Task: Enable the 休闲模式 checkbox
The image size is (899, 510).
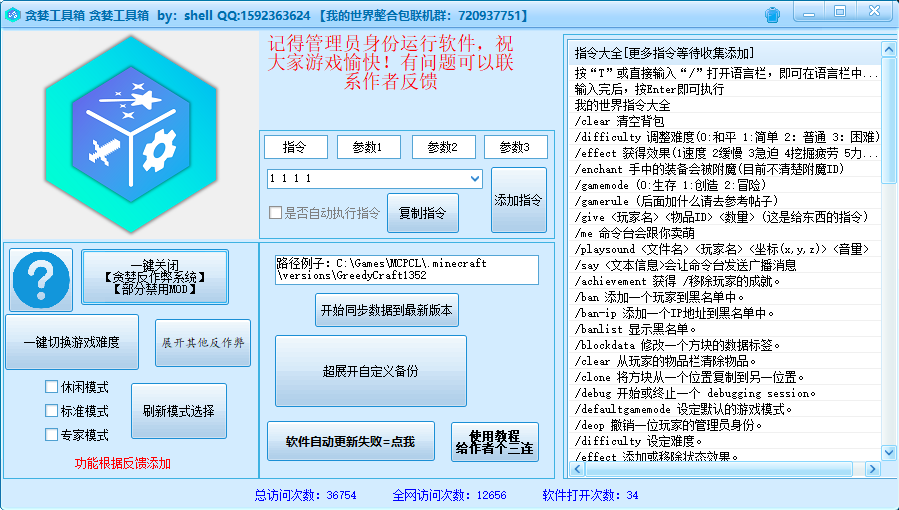Action: [x=52, y=387]
